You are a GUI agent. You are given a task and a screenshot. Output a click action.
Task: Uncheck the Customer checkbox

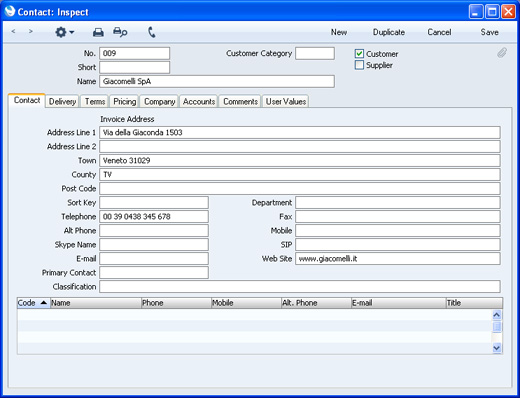(x=359, y=54)
